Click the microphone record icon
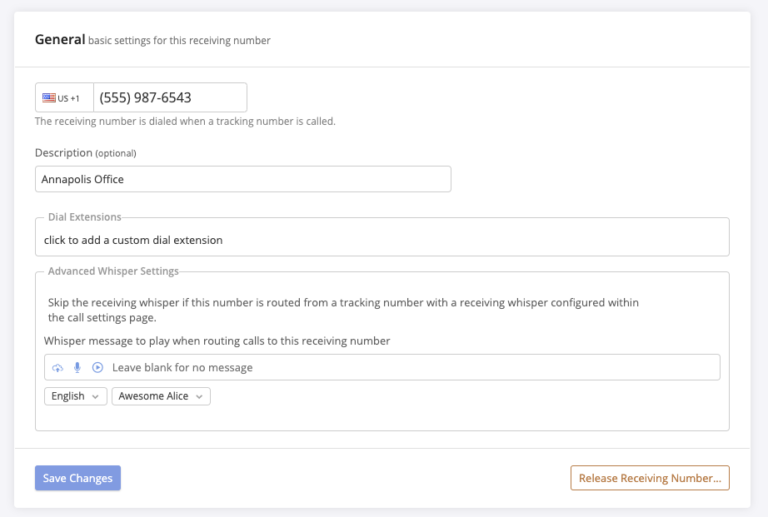Screen dimensions: 768x517 click(77, 368)
